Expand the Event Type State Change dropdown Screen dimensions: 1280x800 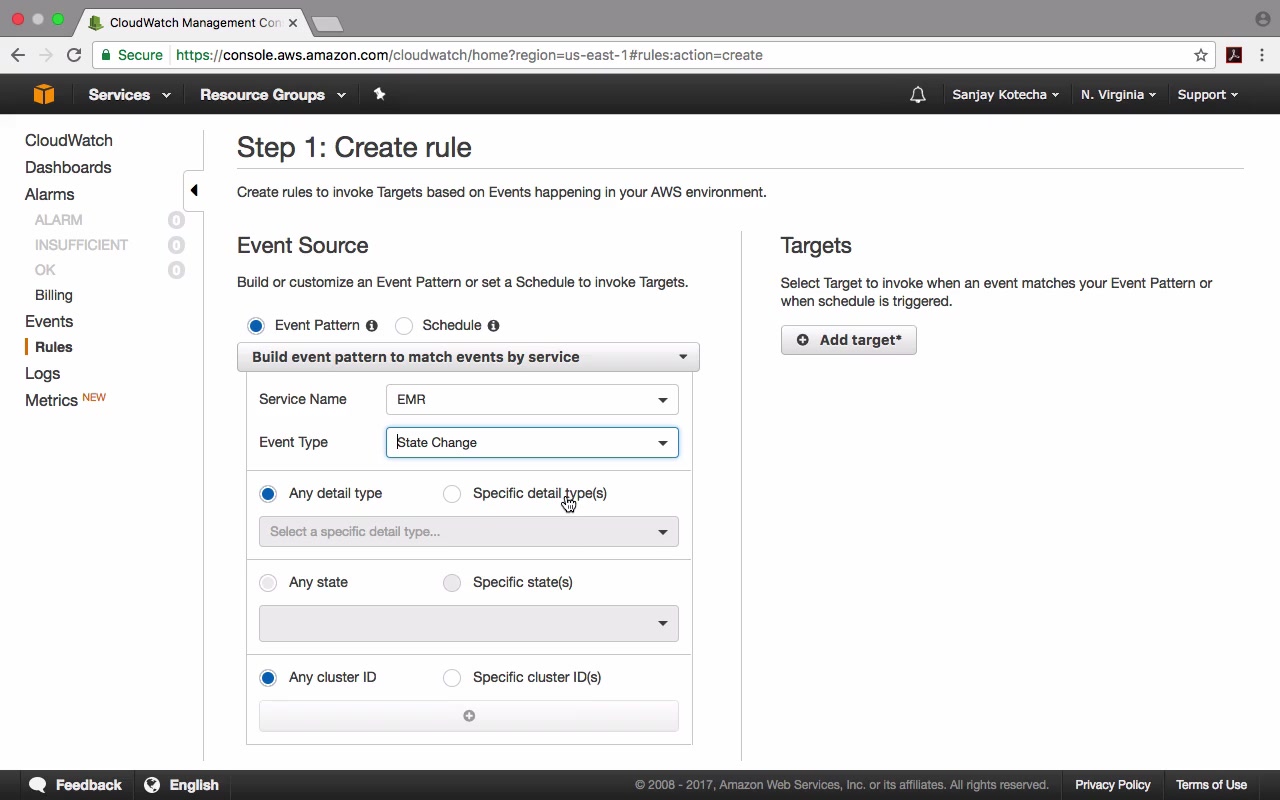tap(531, 443)
